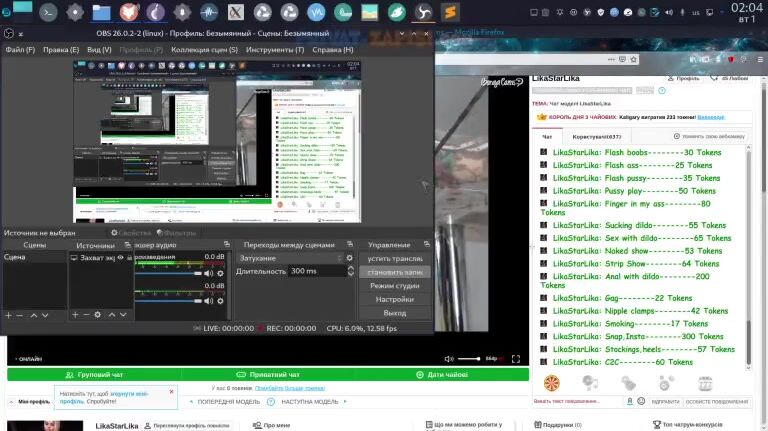This screenshot has height=431, width=768.
Task: Click the add scene plus icon
Action: pyautogui.click(x=8, y=315)
